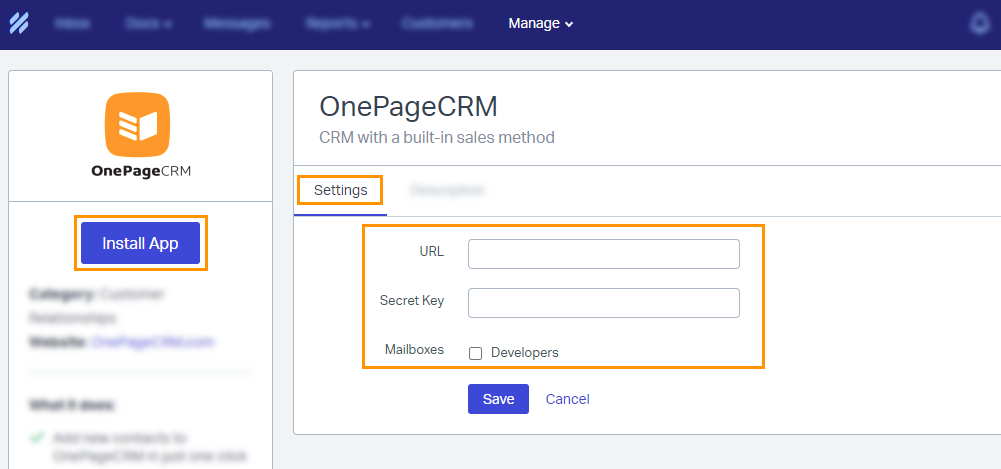This screenshot has width=1001, height=469.
Task: Click the Mailboxes label
Action: point(414,350)
